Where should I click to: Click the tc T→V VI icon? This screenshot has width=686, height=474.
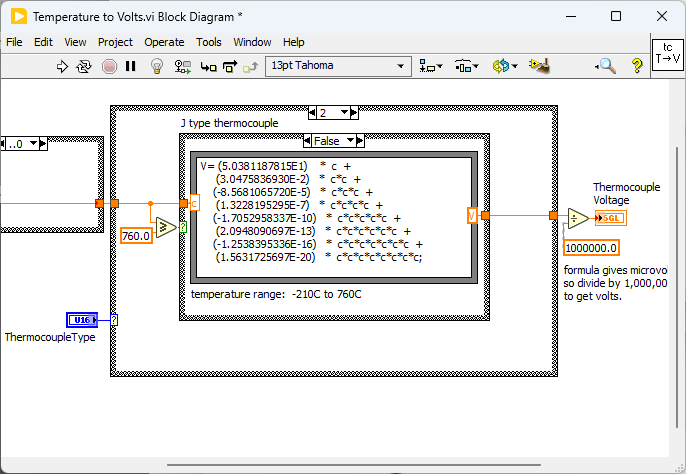(668, 55)
